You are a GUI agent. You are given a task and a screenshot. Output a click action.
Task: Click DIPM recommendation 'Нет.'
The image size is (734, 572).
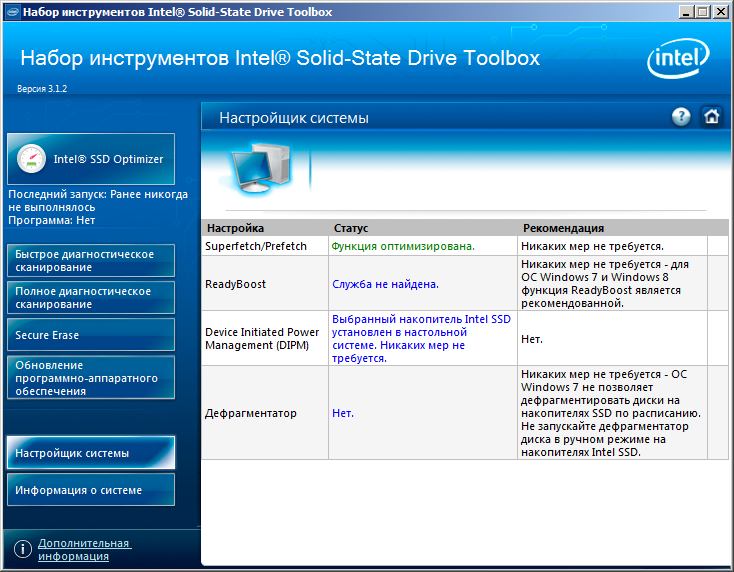[532, 339]
